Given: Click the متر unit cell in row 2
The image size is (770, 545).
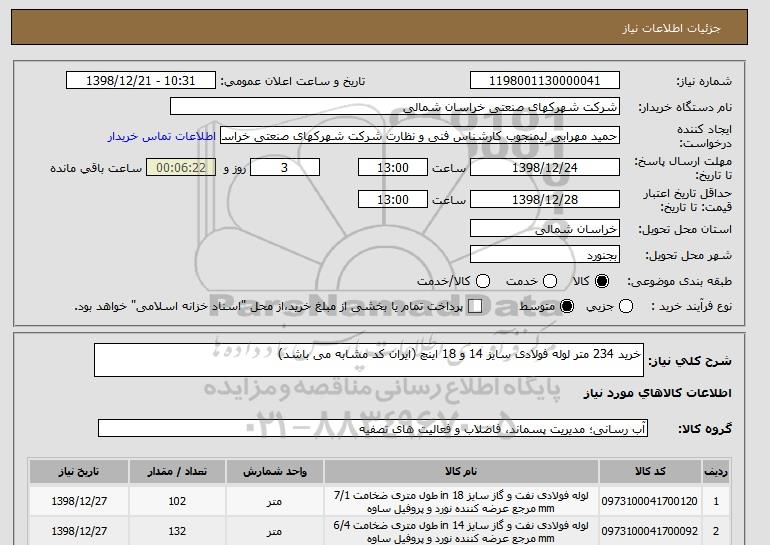Looking at the screenshot, I should 274,531.
